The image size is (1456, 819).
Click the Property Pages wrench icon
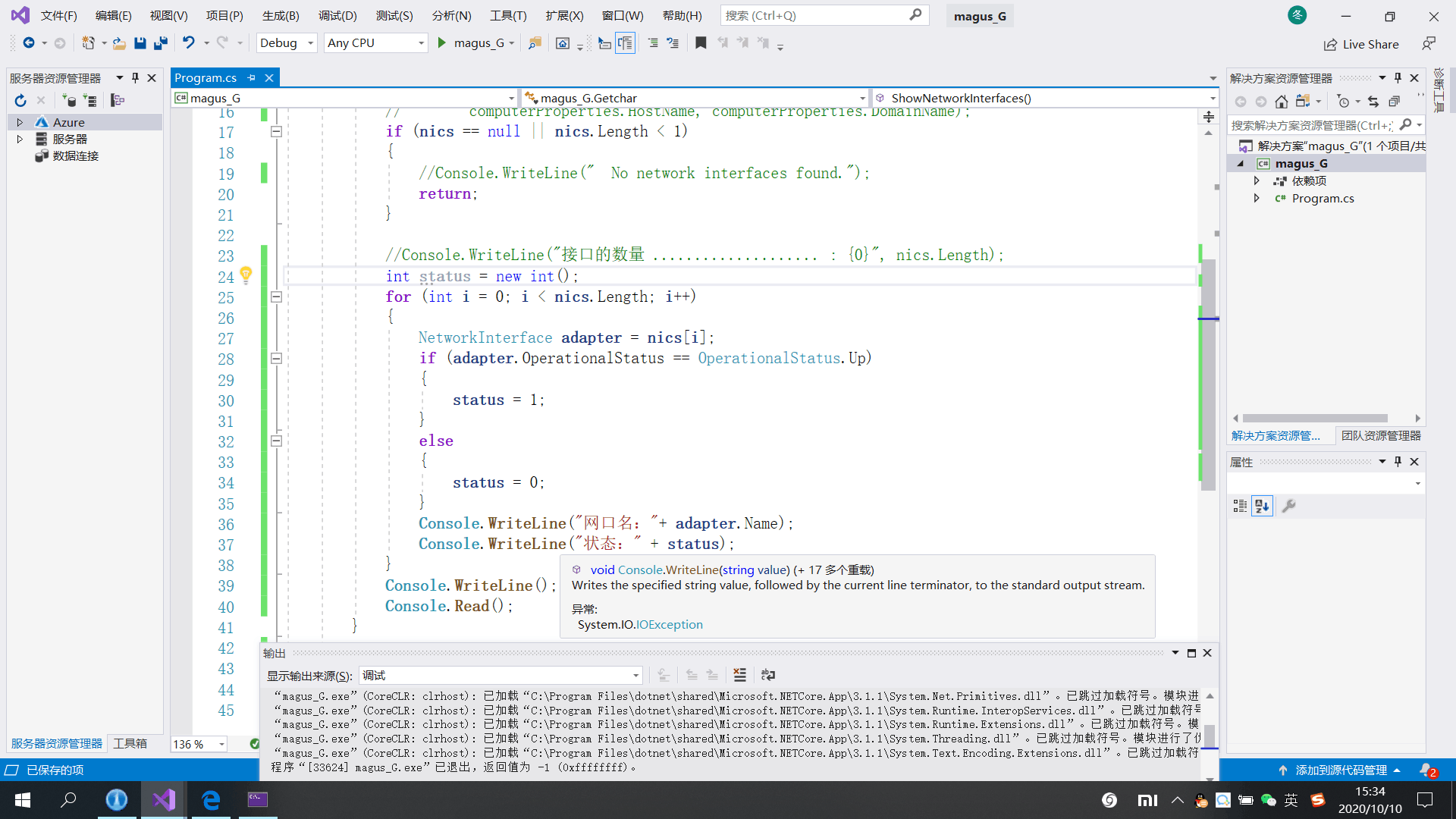click(1288, 506)
